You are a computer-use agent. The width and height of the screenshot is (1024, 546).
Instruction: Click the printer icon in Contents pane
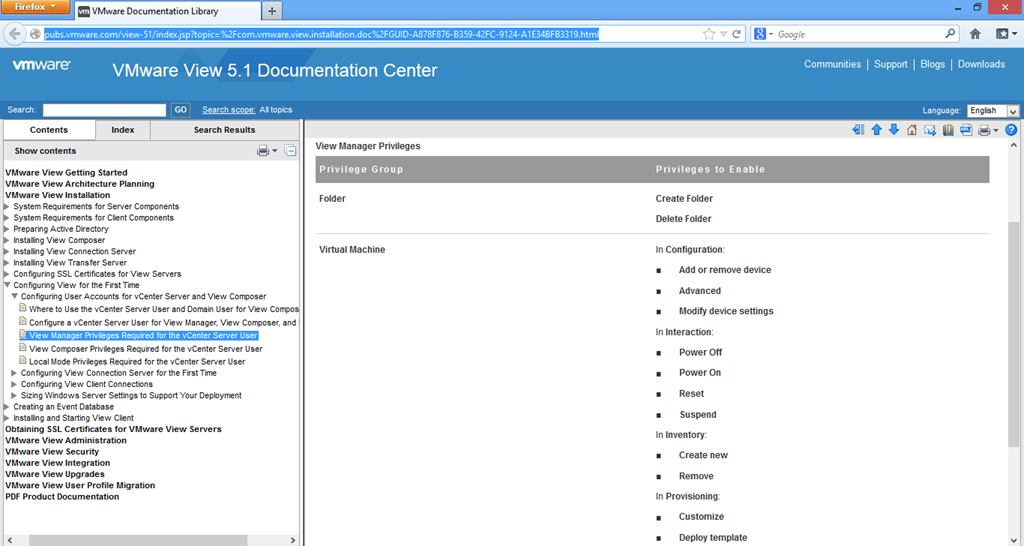click(x=263, y=151)
